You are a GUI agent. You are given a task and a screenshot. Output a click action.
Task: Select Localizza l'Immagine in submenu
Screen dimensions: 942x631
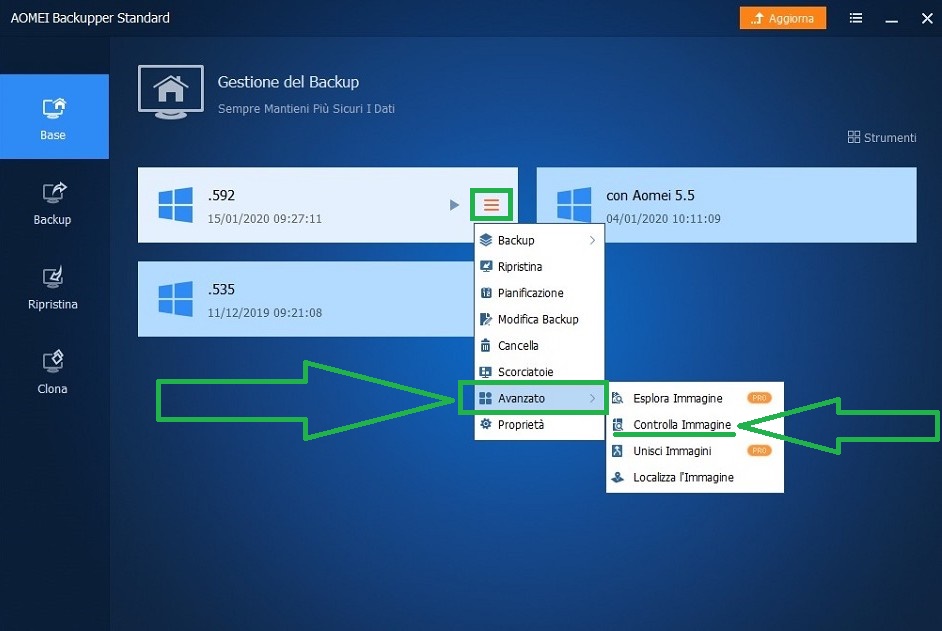[x=694, y=477]
